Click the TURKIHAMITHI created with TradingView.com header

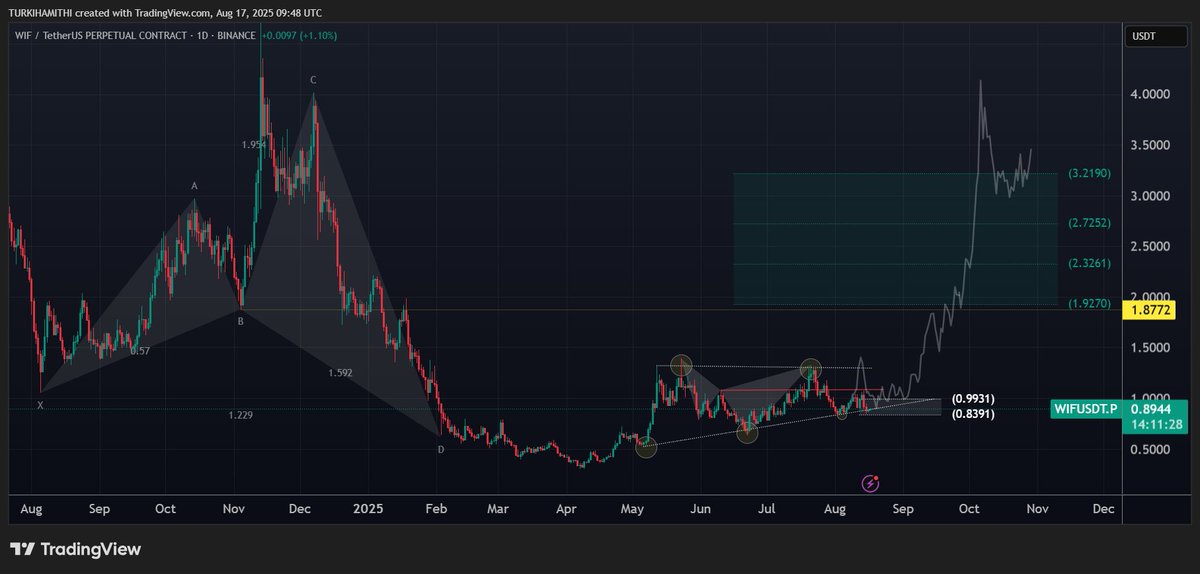pos(165,12)
